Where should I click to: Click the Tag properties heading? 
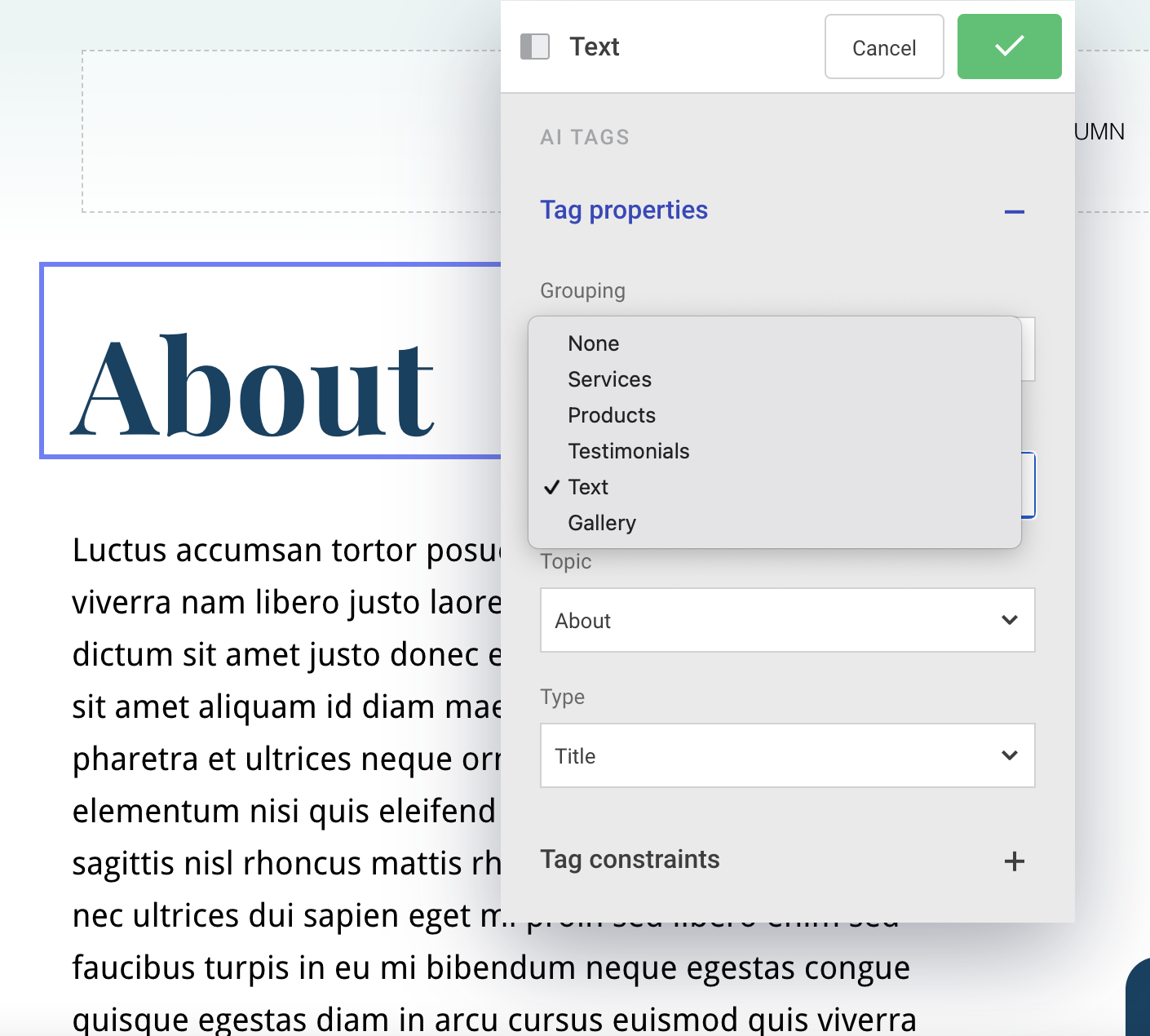(624, 210)
